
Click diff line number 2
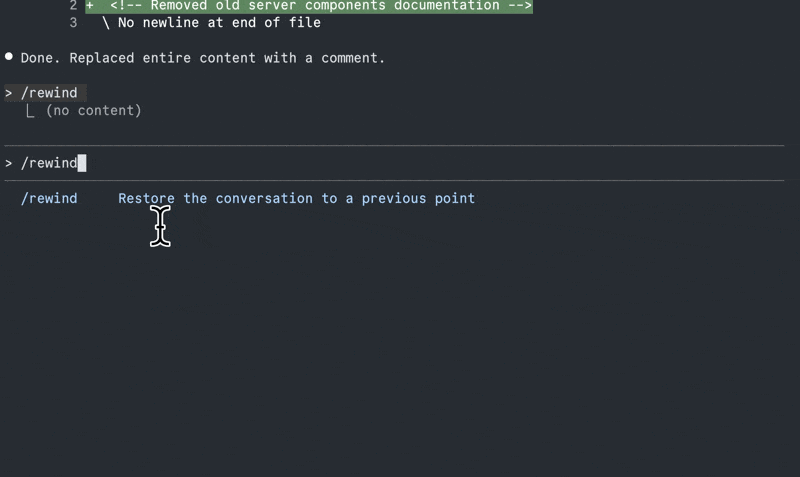74,6
